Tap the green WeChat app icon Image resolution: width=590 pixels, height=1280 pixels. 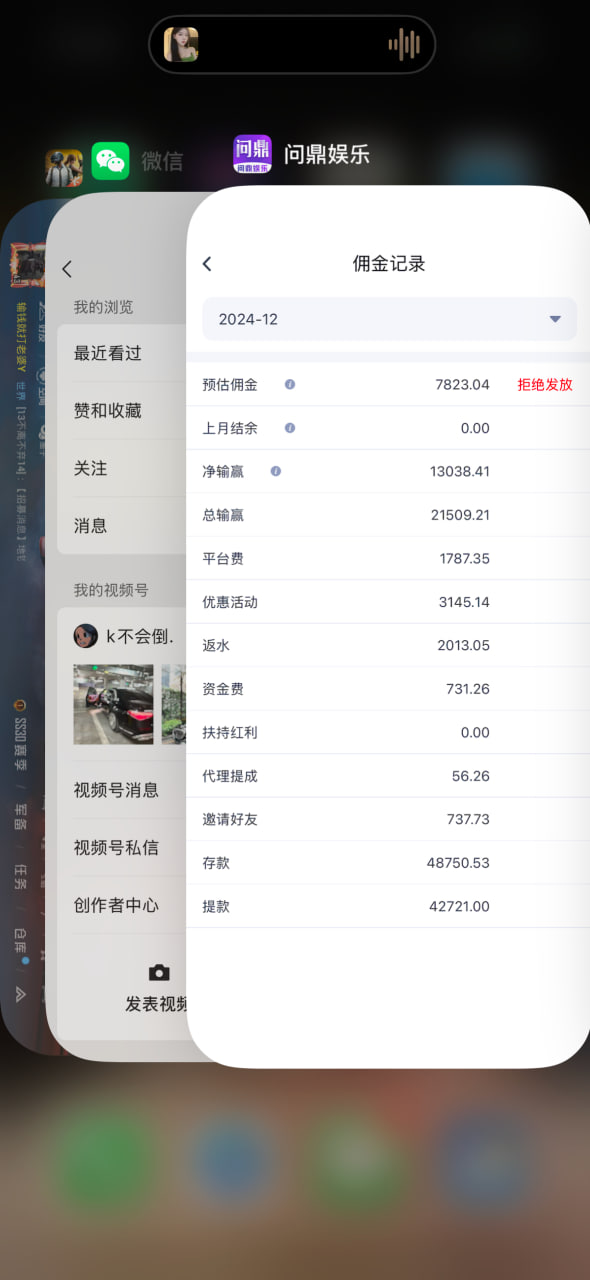(111, 161)
